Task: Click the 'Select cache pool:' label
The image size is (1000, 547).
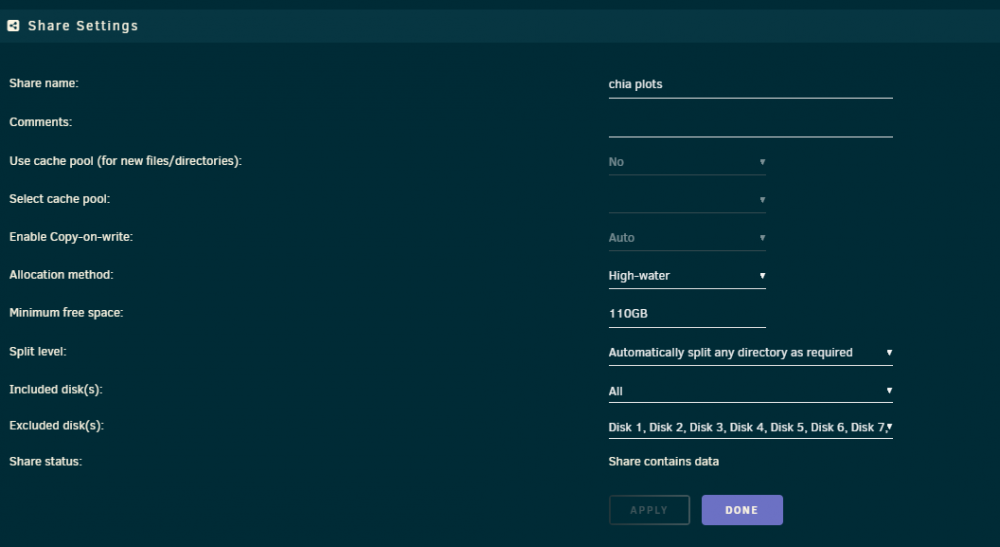Action: point(59,199)
